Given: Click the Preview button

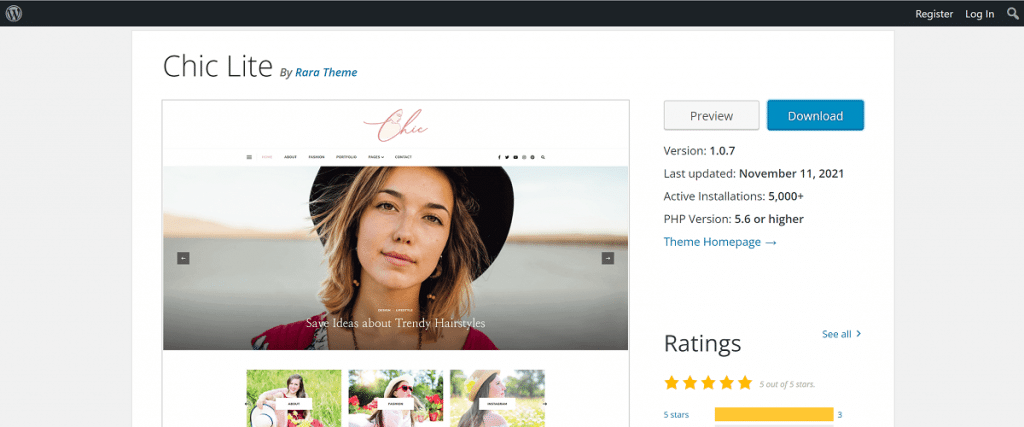Looking at the screenshot, I should coord(711,116).
